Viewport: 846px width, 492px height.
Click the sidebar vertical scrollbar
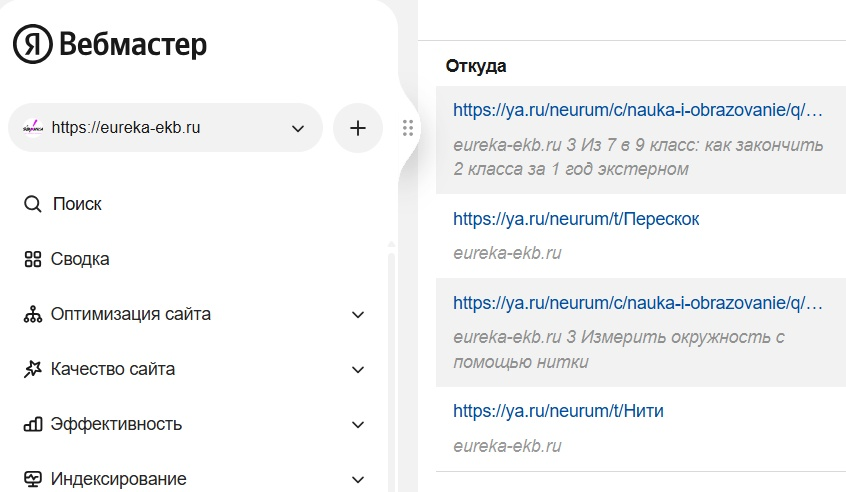point(391,370)
